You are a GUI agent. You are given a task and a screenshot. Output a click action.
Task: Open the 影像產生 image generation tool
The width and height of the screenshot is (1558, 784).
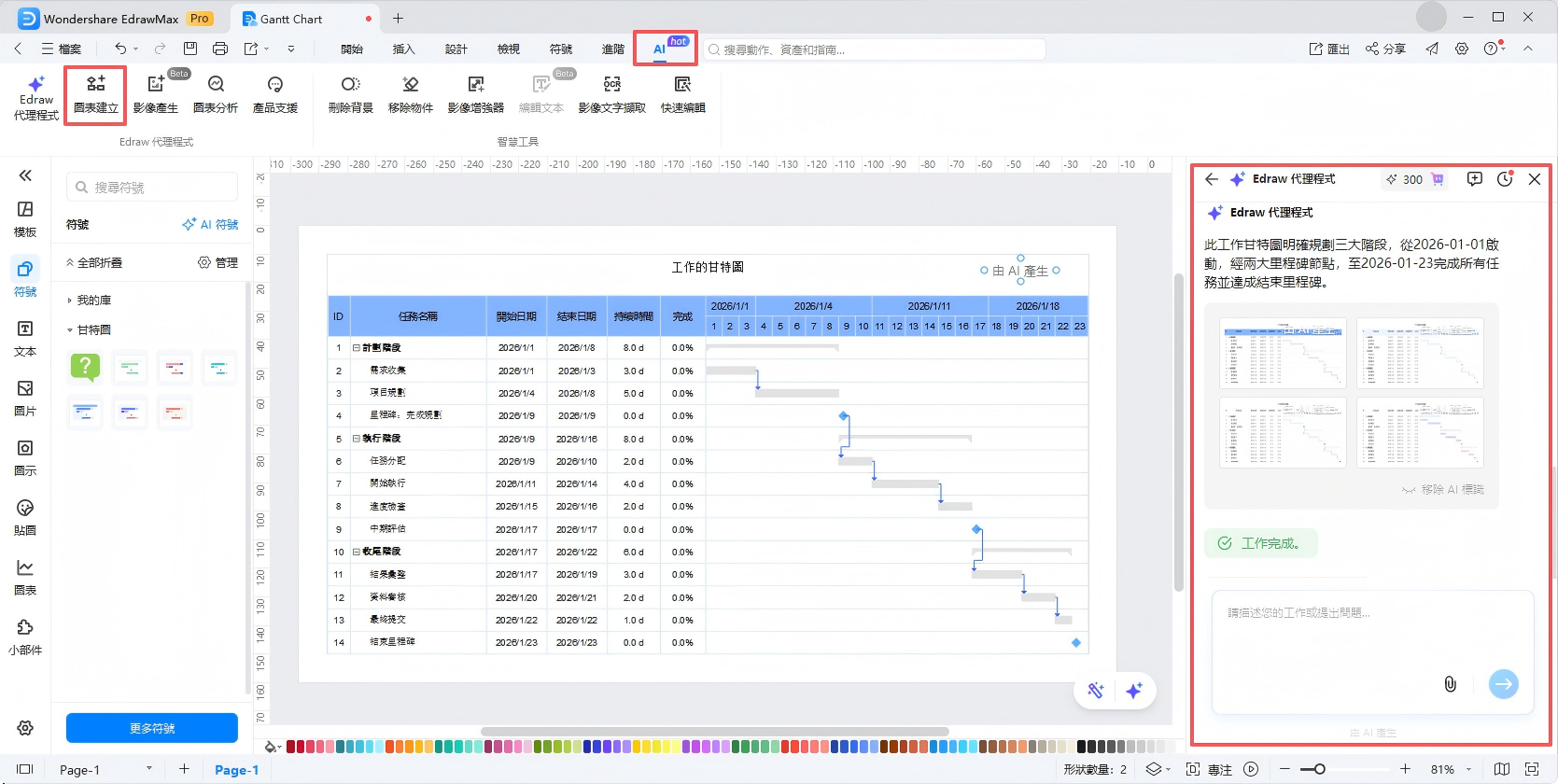click(156, 95)
